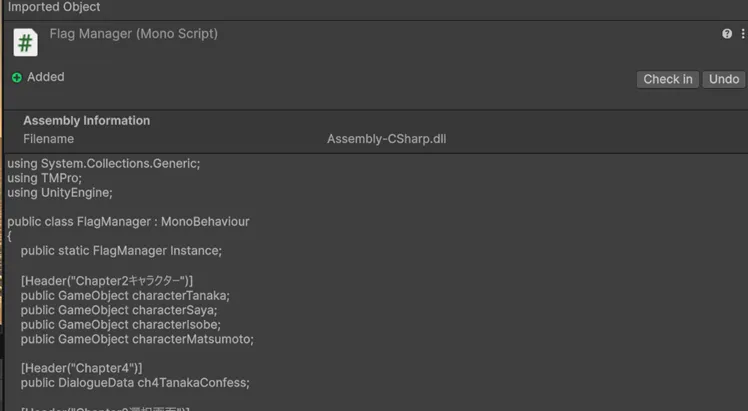Click the ch4TanakaConfess DialogueData line
The height and width of the screenshot is (411, 748).
[135, 383]
